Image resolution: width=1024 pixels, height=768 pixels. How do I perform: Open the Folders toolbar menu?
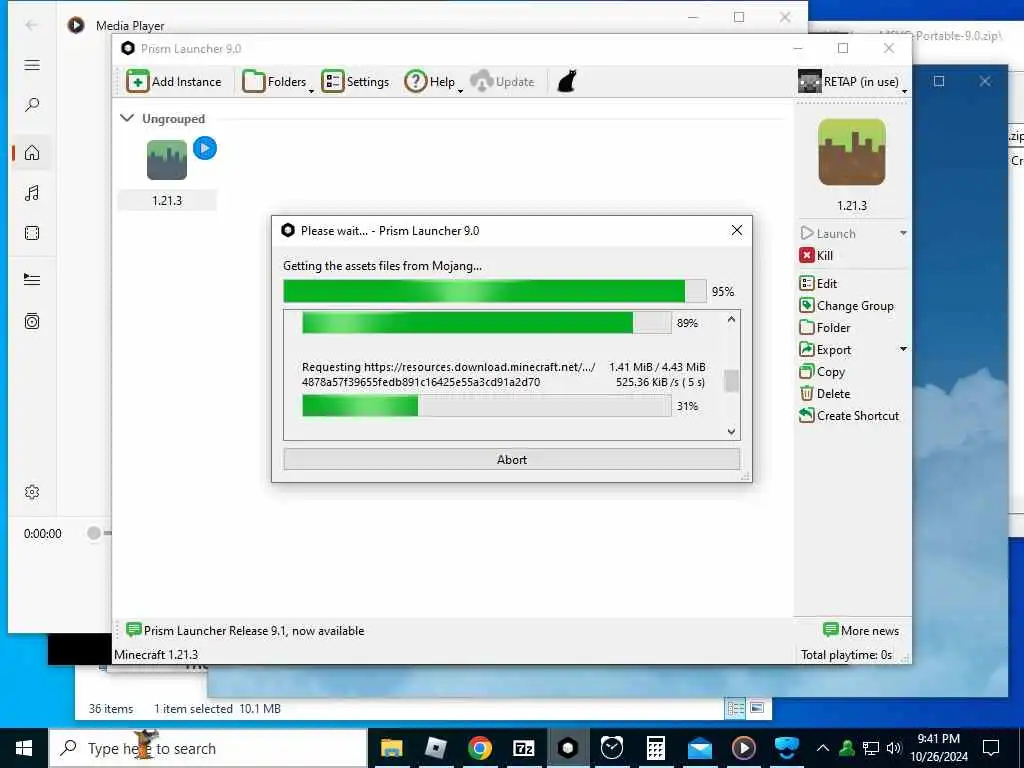pyautogui.click(x=278, y=82)
